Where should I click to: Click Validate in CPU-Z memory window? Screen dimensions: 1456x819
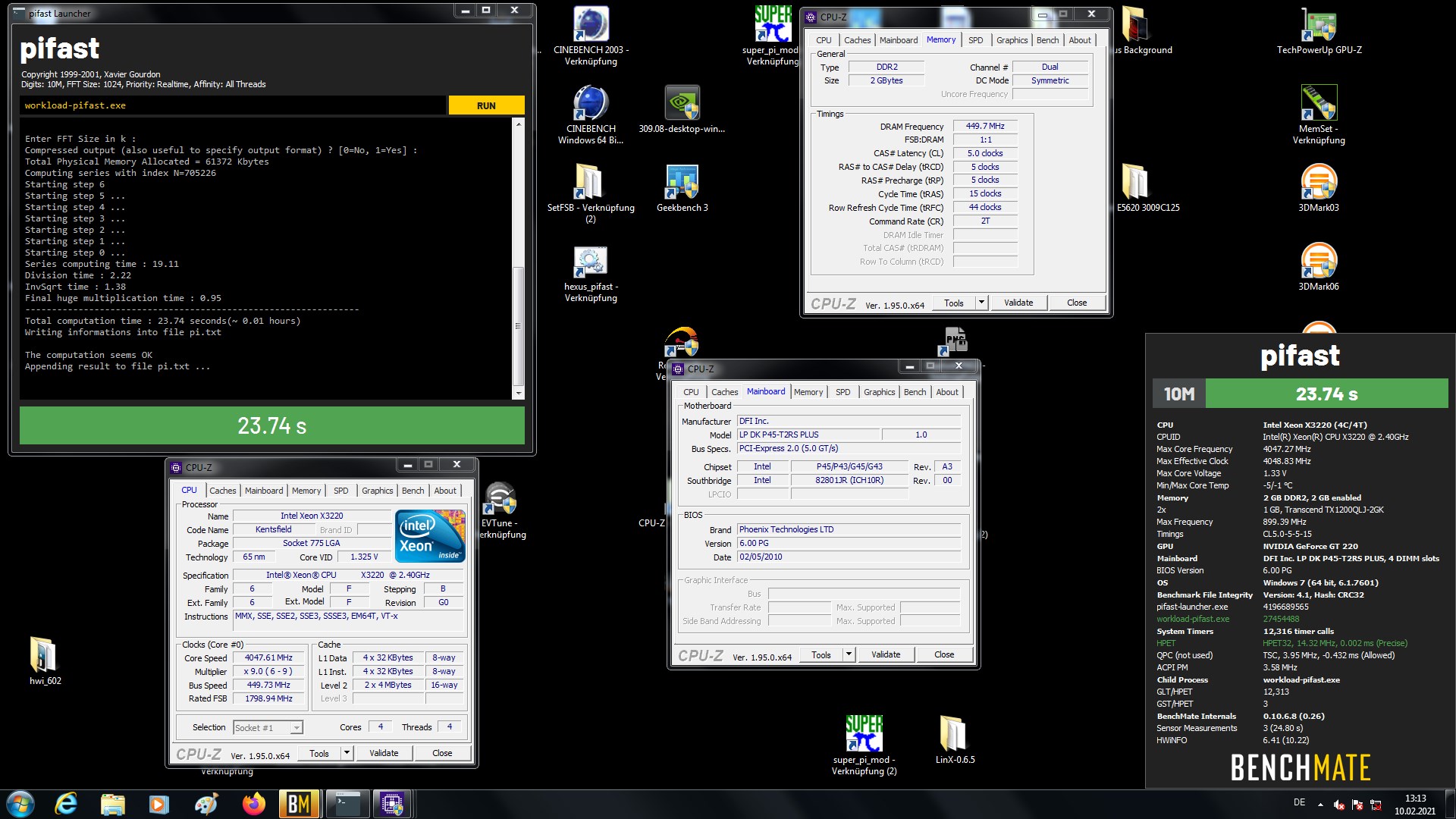pyautogui.click(x=1018, y=303)
